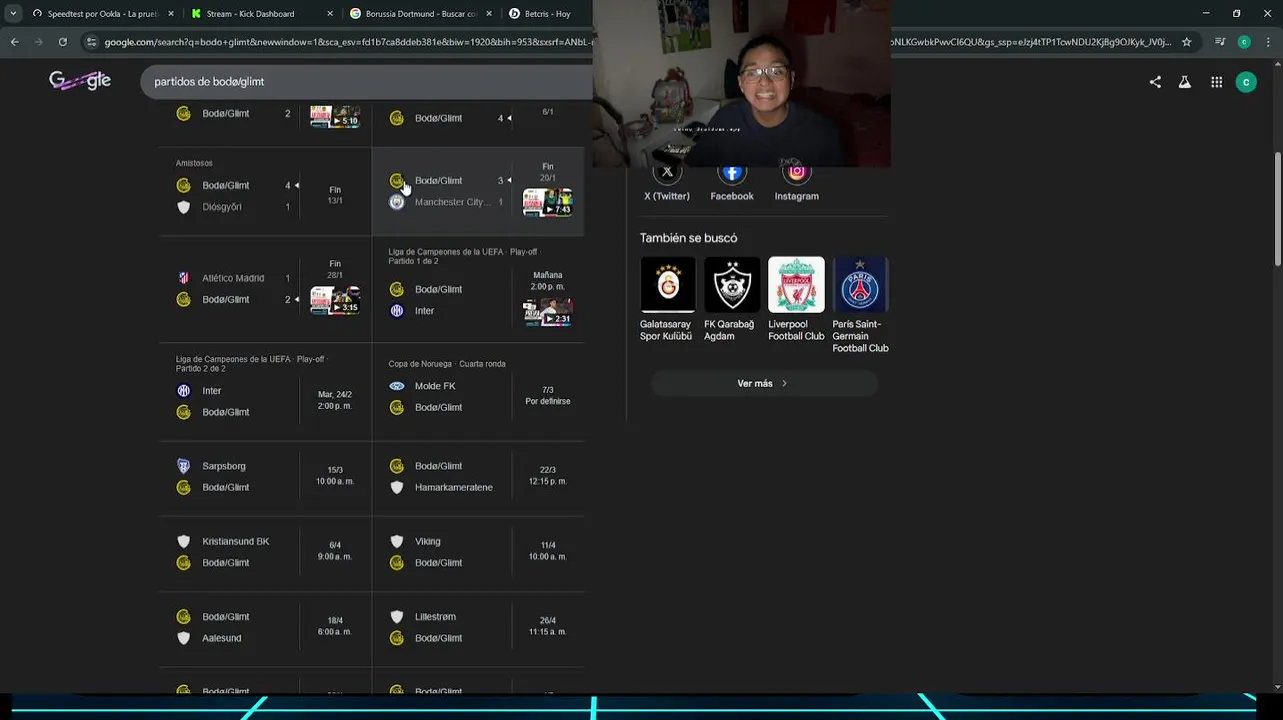Click the Sarpsborg crest icon
The image size is (1283, 720).
[183, 466]
